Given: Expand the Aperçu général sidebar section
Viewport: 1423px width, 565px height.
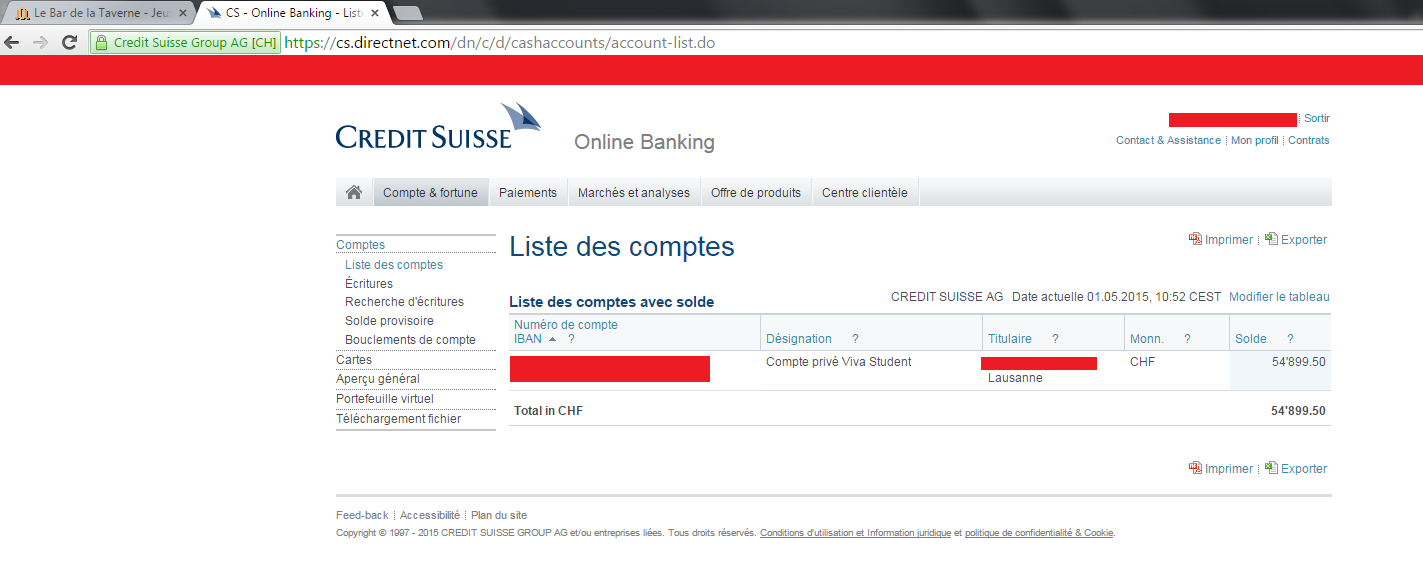Looking at the screenshot, I should click(378, 379).
